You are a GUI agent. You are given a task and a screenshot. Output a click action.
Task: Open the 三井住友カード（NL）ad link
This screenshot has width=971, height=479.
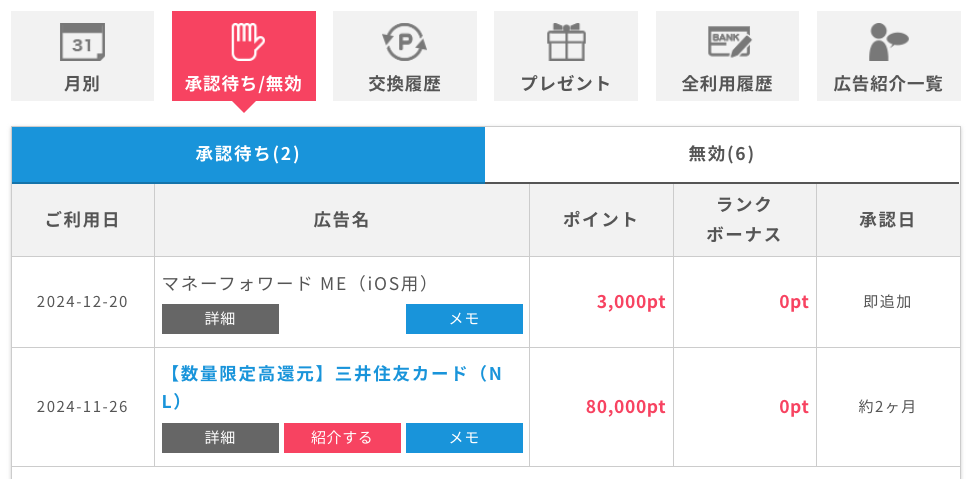(334, 388)
